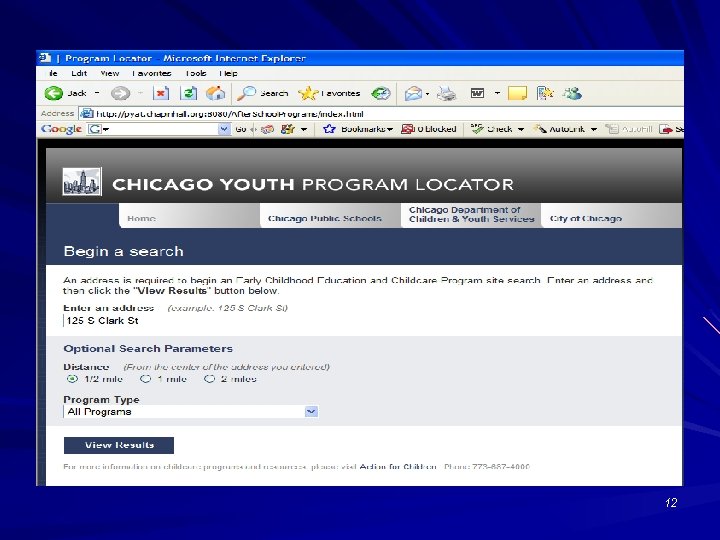Viewport: 720px width, 540px height.
Task: Open the Program Type dropdown
Action: (191, 411)
